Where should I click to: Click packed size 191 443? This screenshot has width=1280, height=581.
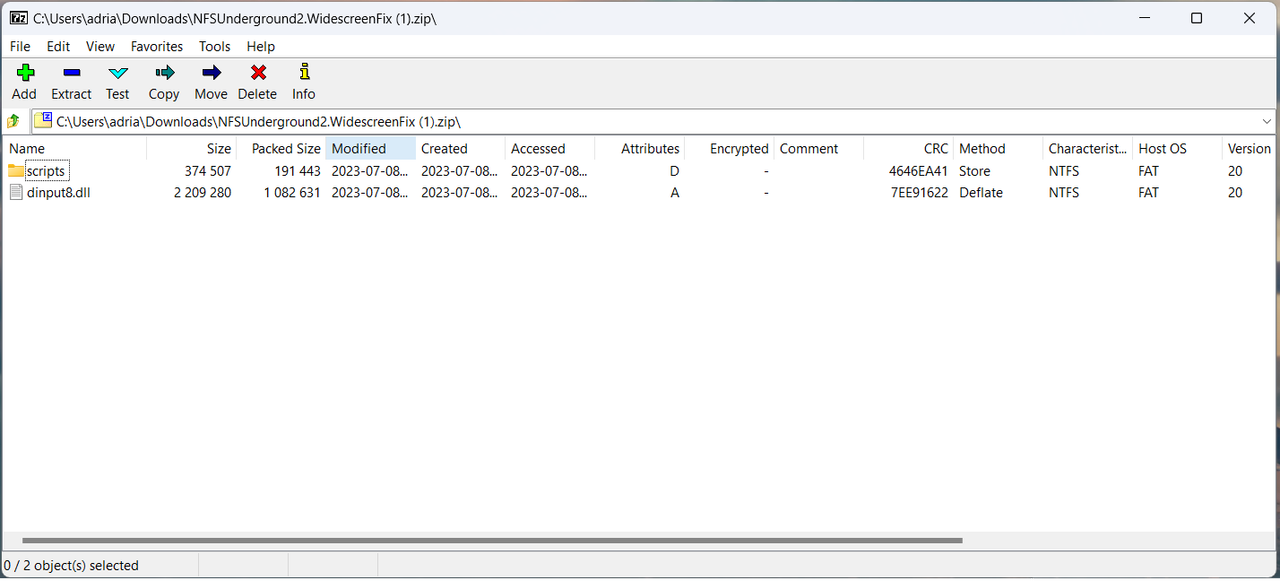point(298,171)
